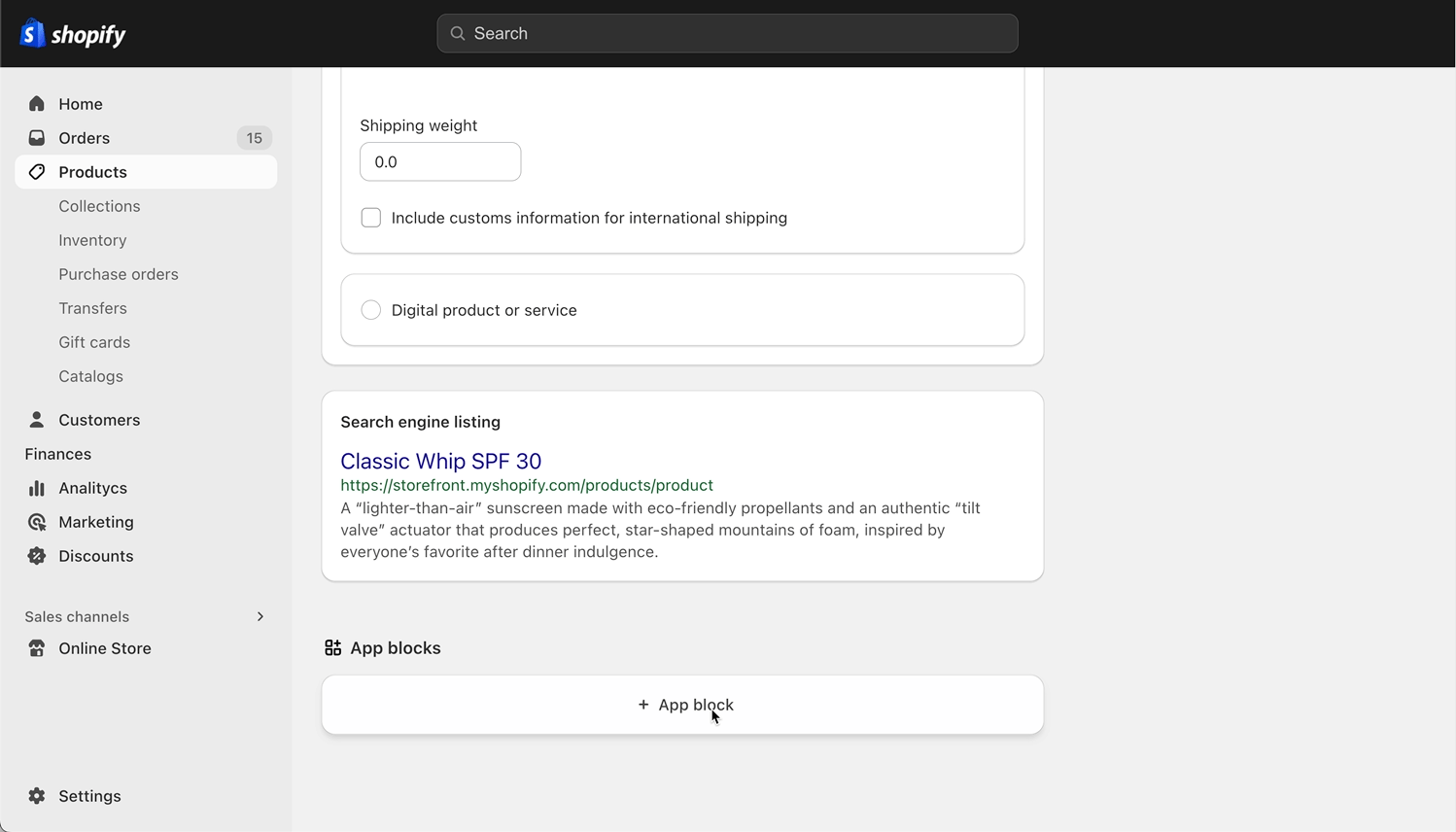Image resolution: width=1456 pixels, height=832 pixels.
Task: Click the Products tag icon
Action: (37, 172)
